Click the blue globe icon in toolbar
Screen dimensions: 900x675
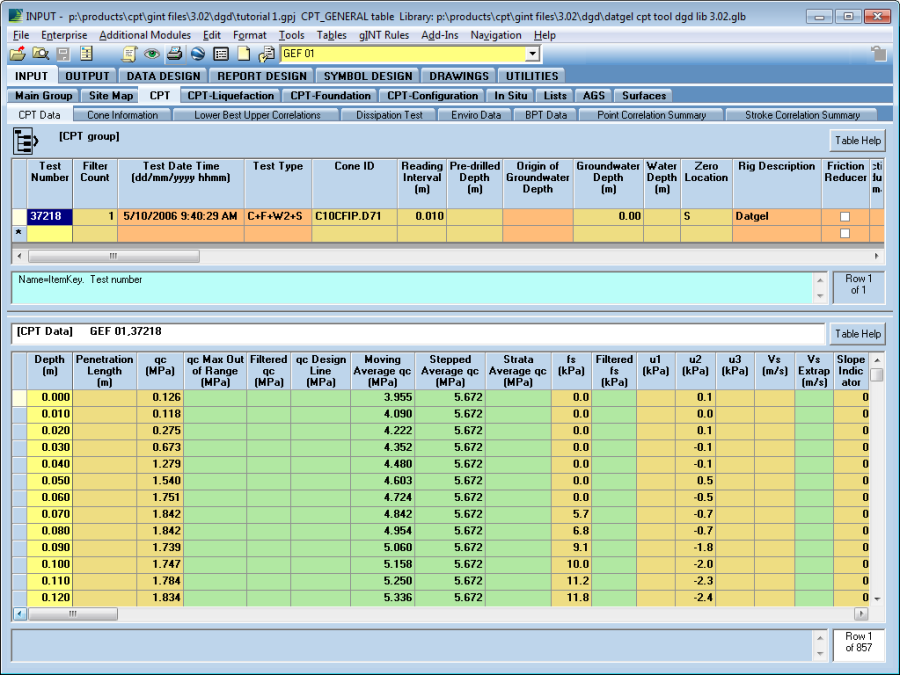(x=197, y=54)
